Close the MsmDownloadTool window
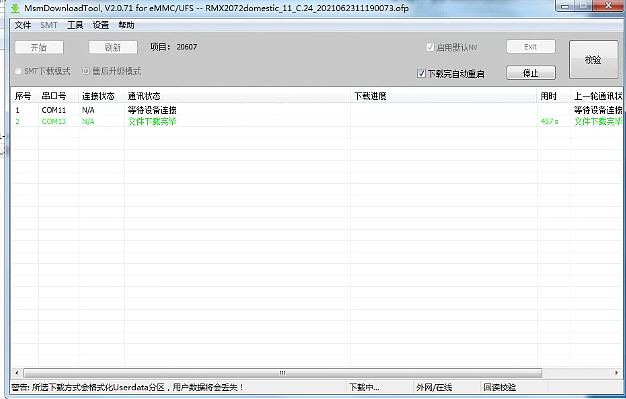 (x=609, y=6)
